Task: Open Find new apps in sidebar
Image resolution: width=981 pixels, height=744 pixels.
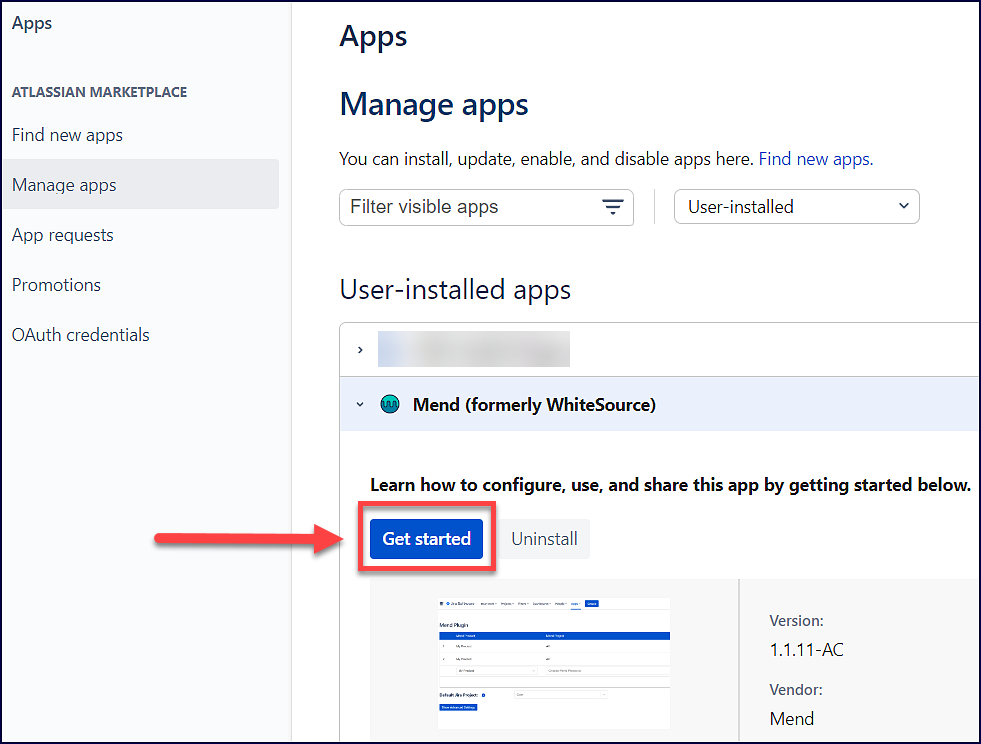Action: click(67, 135)
